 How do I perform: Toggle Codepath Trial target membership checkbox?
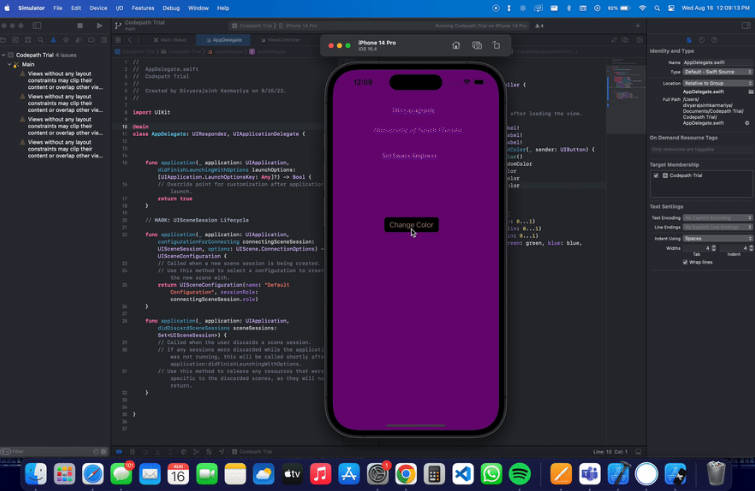pyautogui.click(x=656, y=175)
